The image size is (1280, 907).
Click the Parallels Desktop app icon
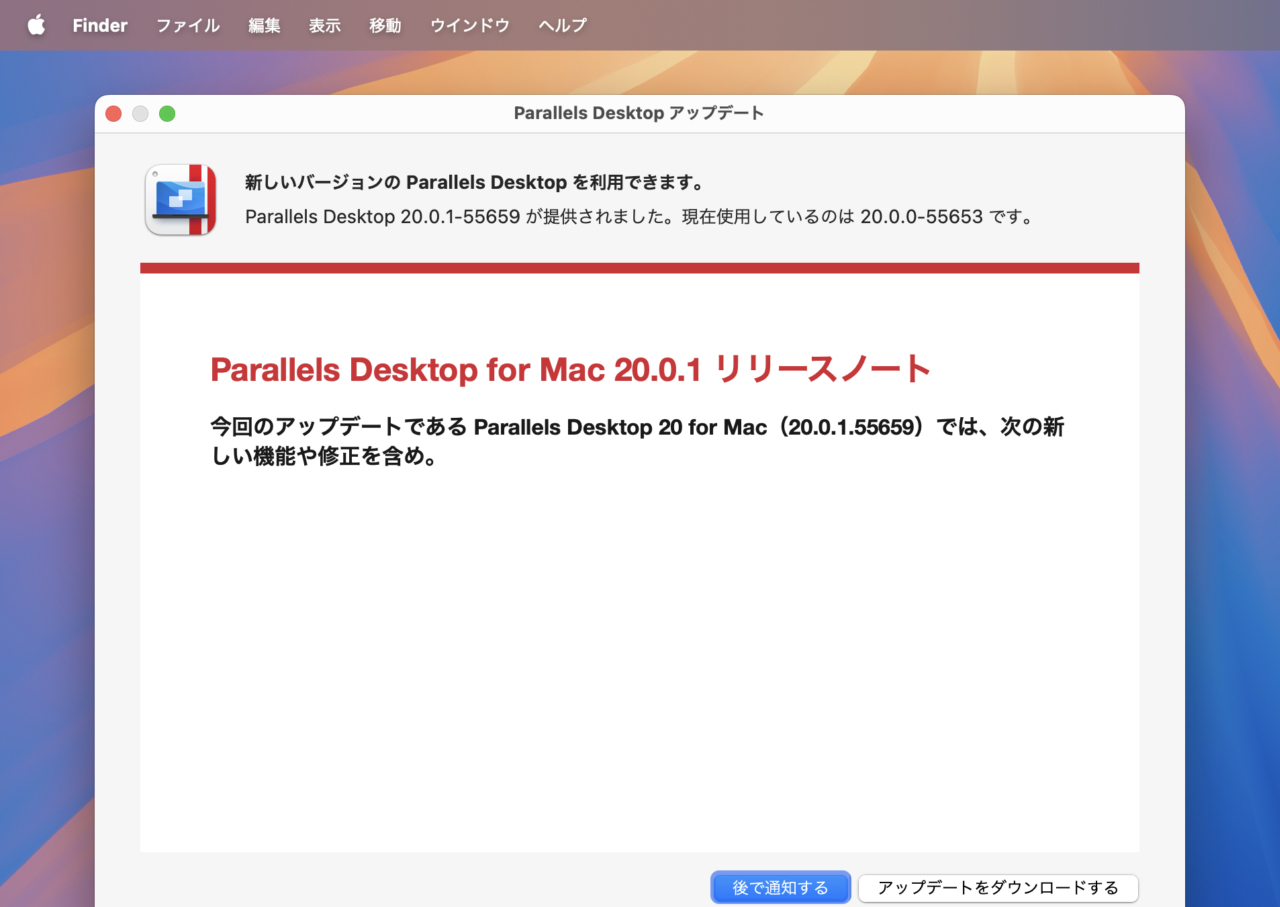point(181,200)
